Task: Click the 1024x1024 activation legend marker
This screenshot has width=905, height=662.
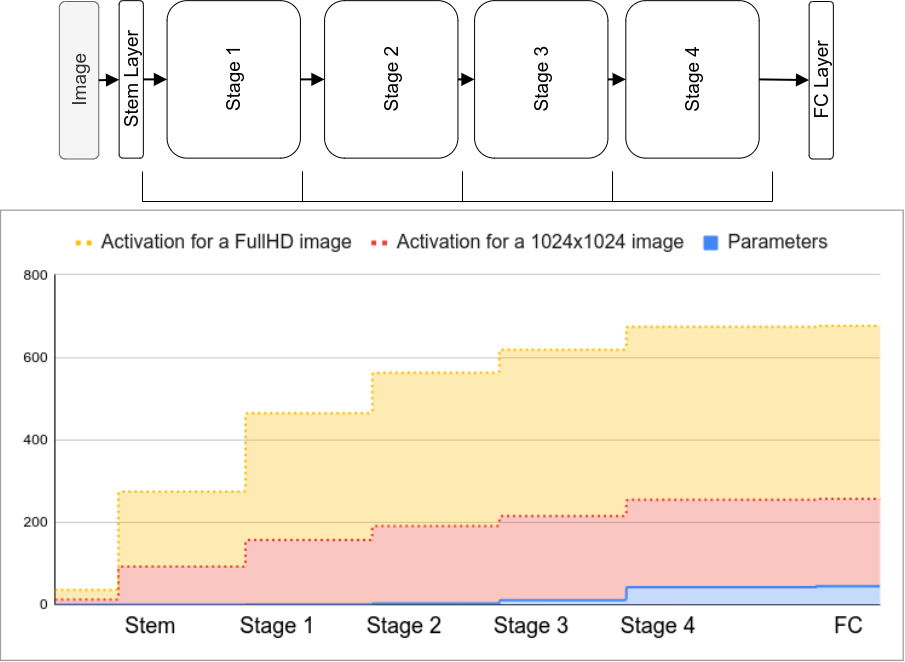Action: [x=379, y=242]
